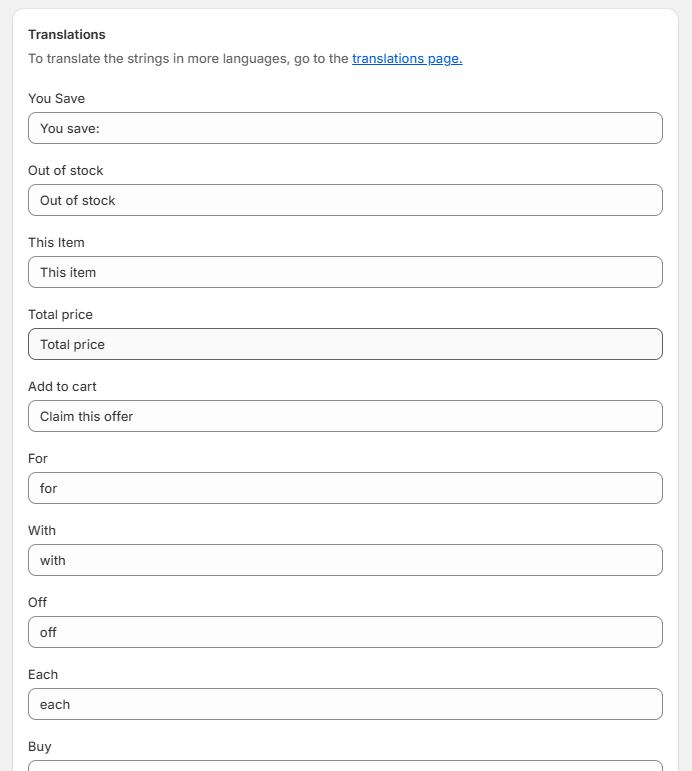692x771 pixels.
Task: Click the 'This Item' field label
Action: [56, 242]
